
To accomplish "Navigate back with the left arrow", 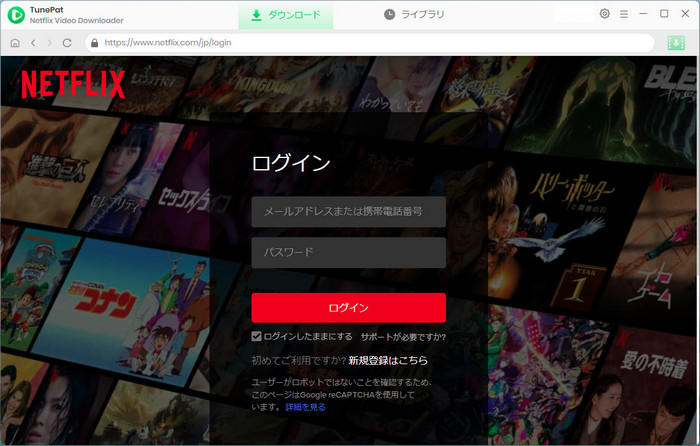I will click(32, 43).
